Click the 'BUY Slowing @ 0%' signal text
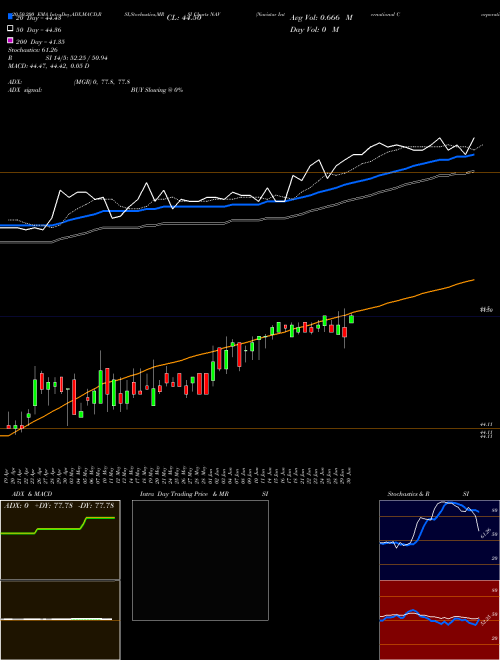This screenshot has width=500, height=660. tap(157, 90)
